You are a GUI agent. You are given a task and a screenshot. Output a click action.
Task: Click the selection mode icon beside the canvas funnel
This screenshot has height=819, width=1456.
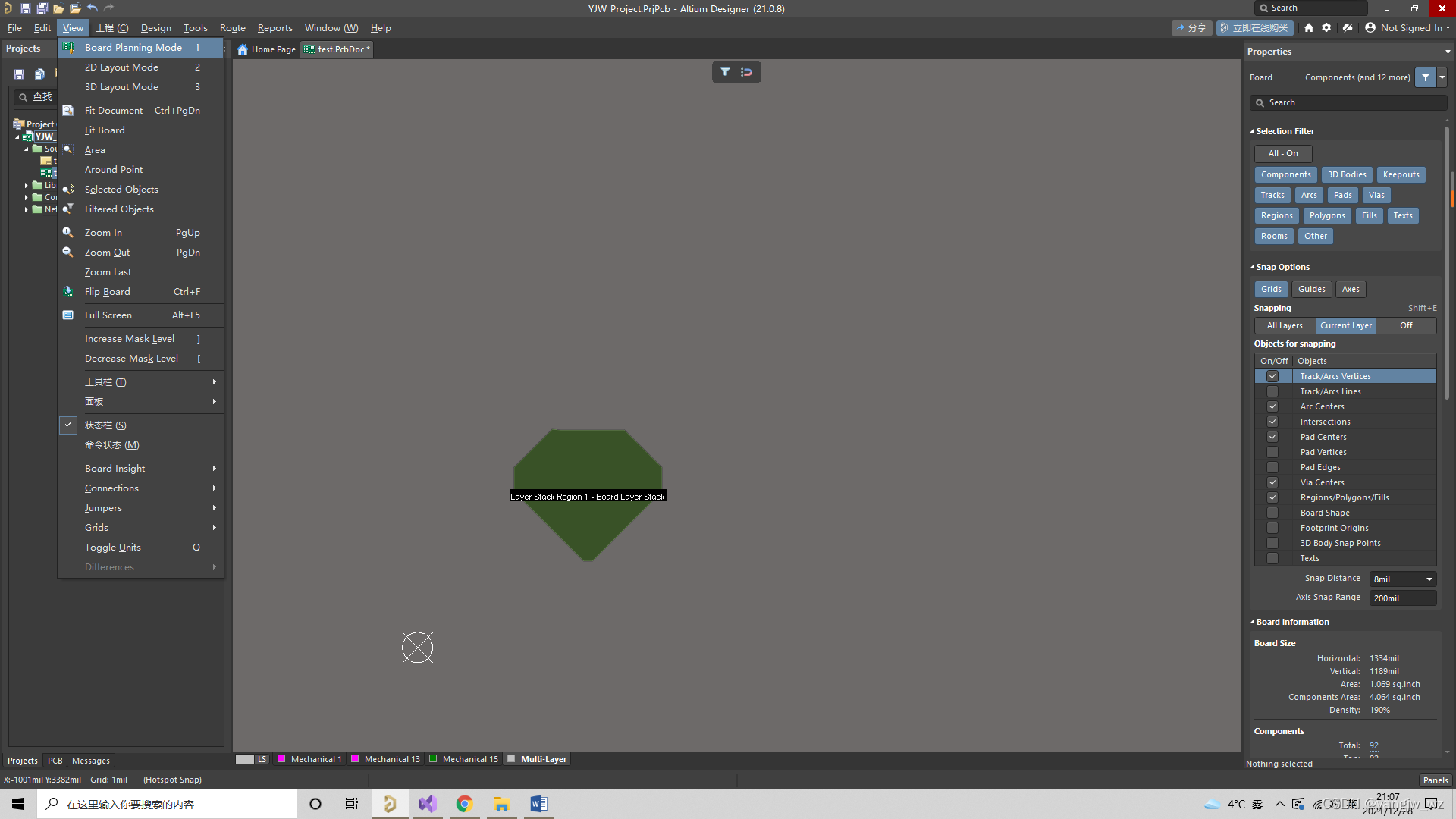click(x=747, y=72)
